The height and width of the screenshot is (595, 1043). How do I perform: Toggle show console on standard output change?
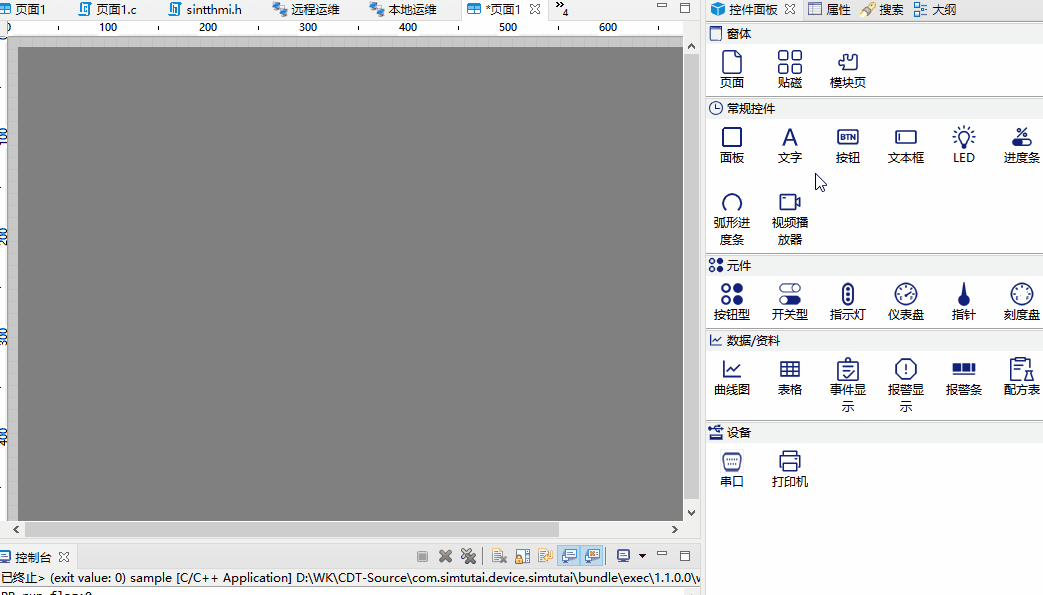tap(569, 556)
